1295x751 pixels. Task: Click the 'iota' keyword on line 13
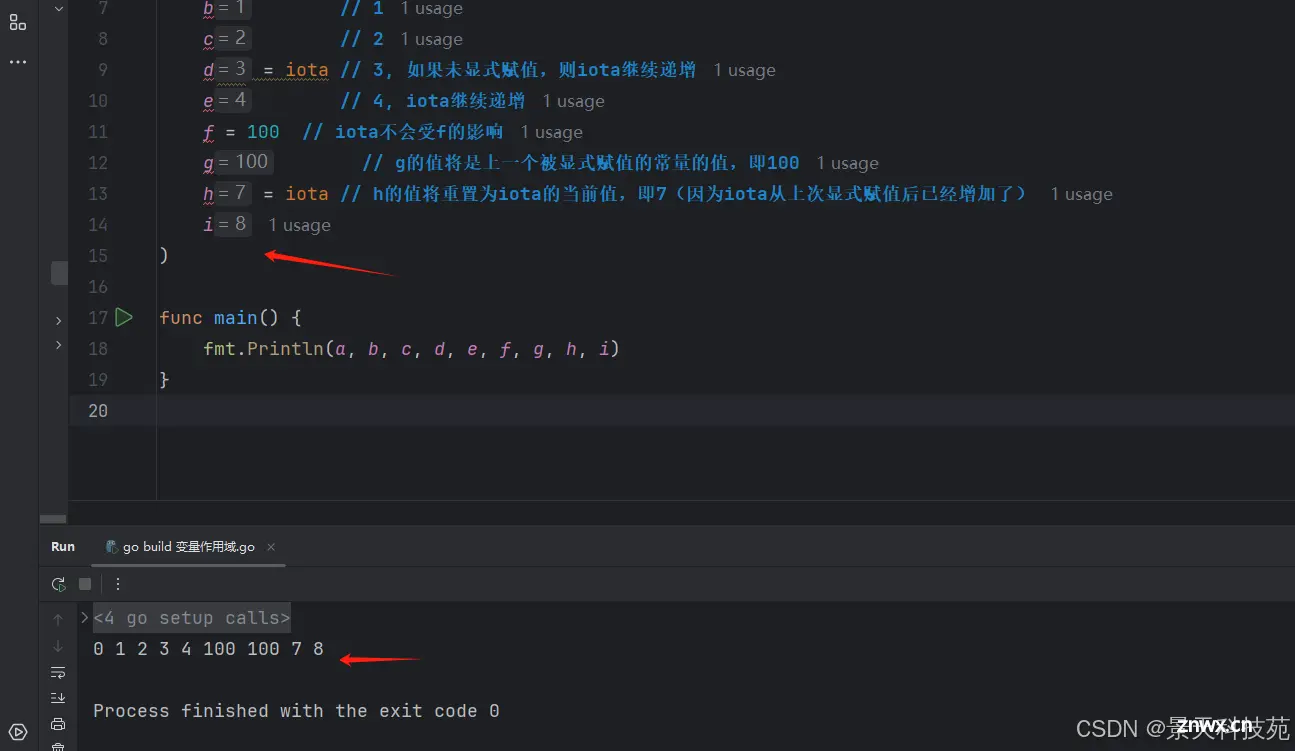pos(307,194)
